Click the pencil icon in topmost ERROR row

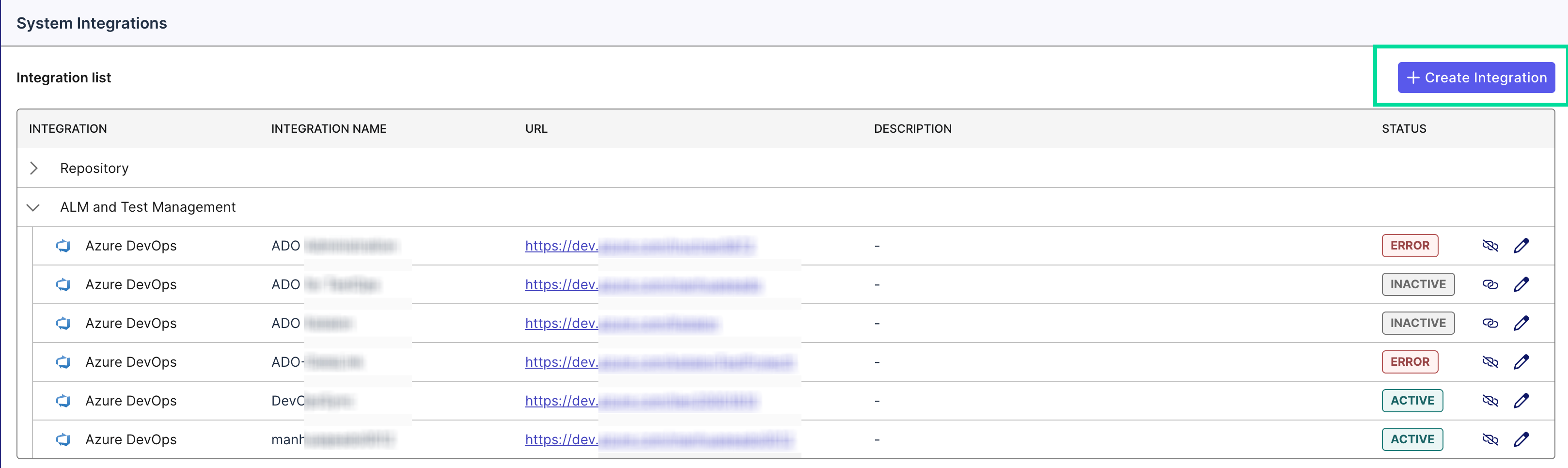tap(1521, 245)
